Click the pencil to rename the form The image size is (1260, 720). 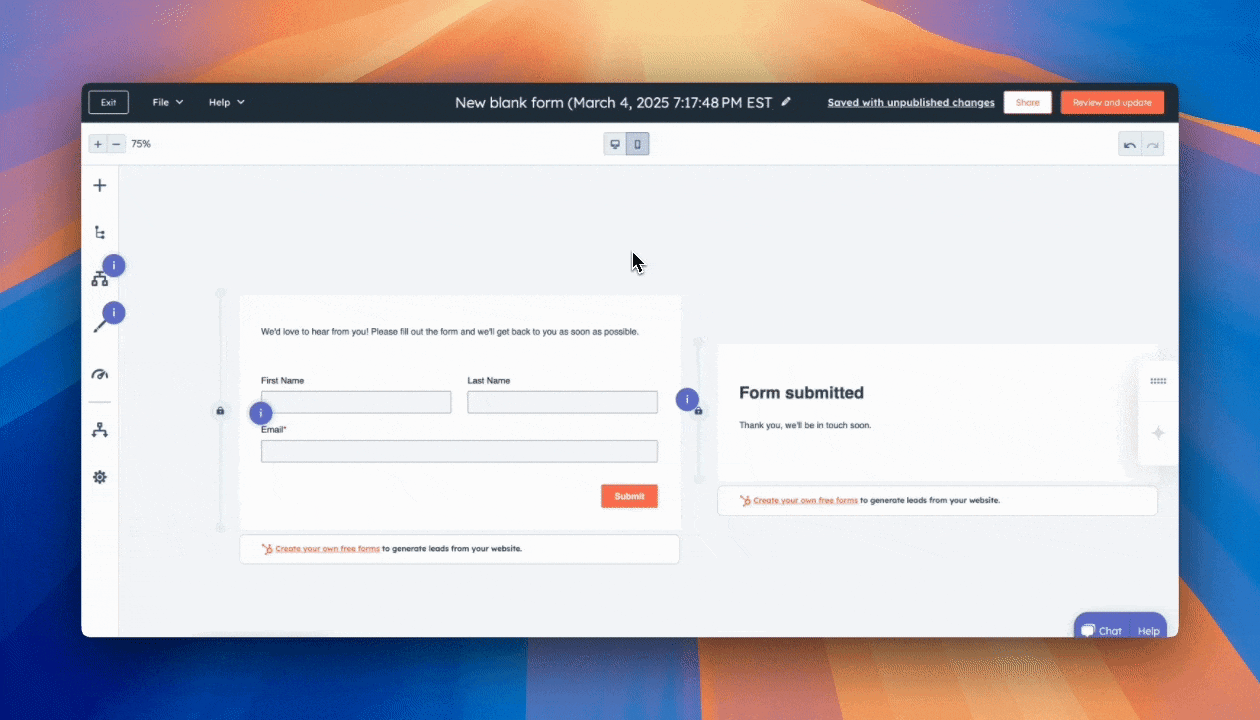click(786, 102)
